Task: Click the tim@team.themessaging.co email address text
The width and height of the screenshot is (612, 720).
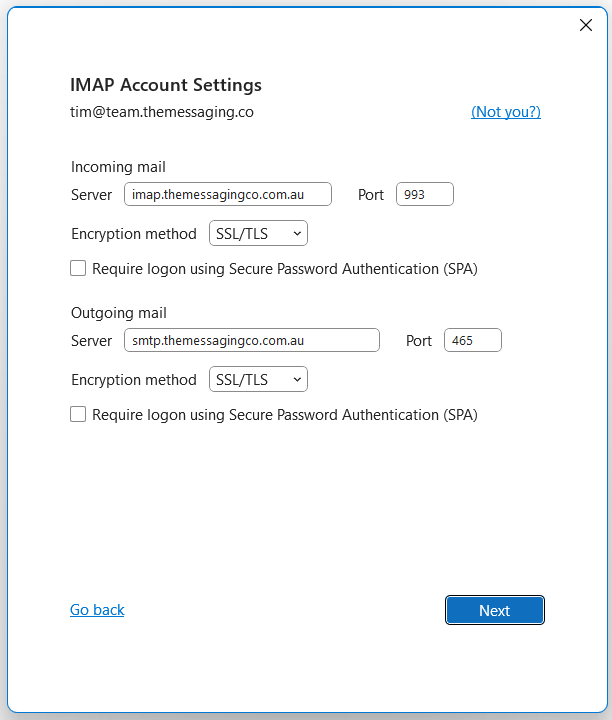Action: point(162,112)
